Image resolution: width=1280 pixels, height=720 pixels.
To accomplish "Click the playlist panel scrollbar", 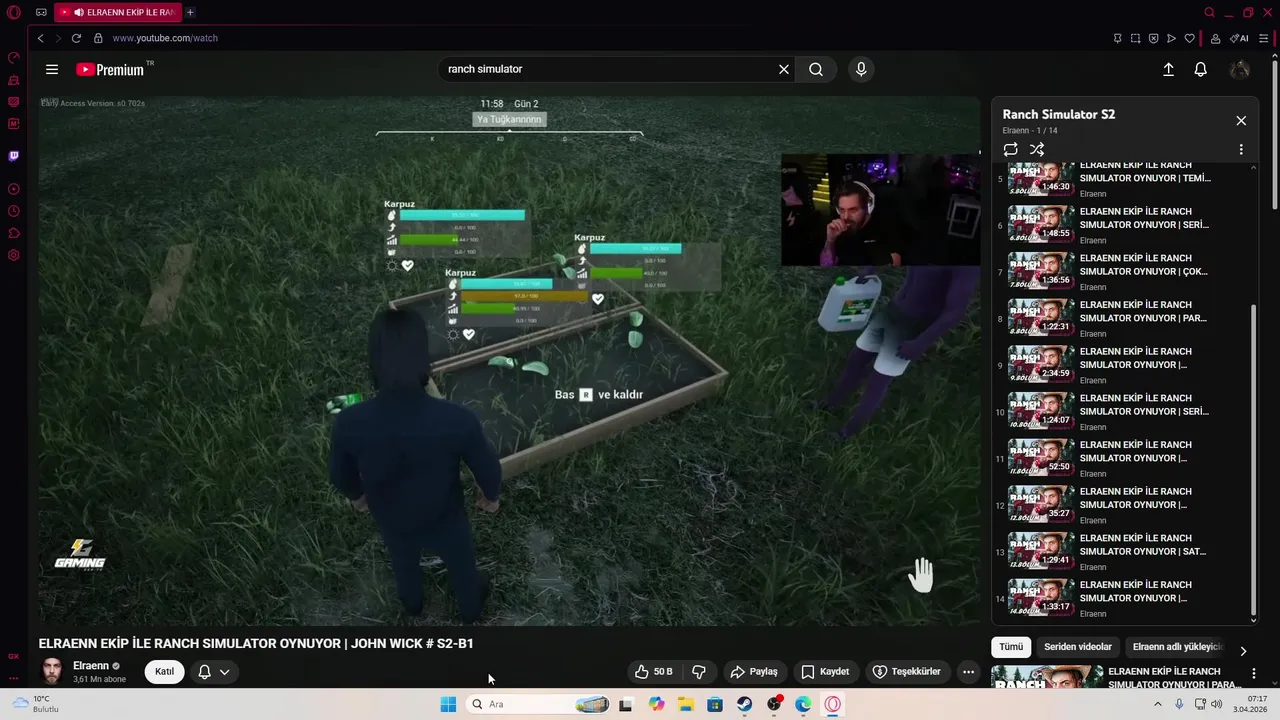I will 1254,462.
